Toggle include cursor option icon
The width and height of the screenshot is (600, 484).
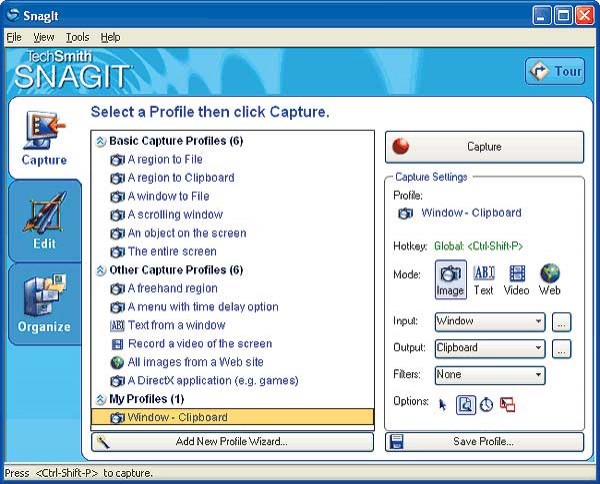pyautogui.click(x=443, y=405)
